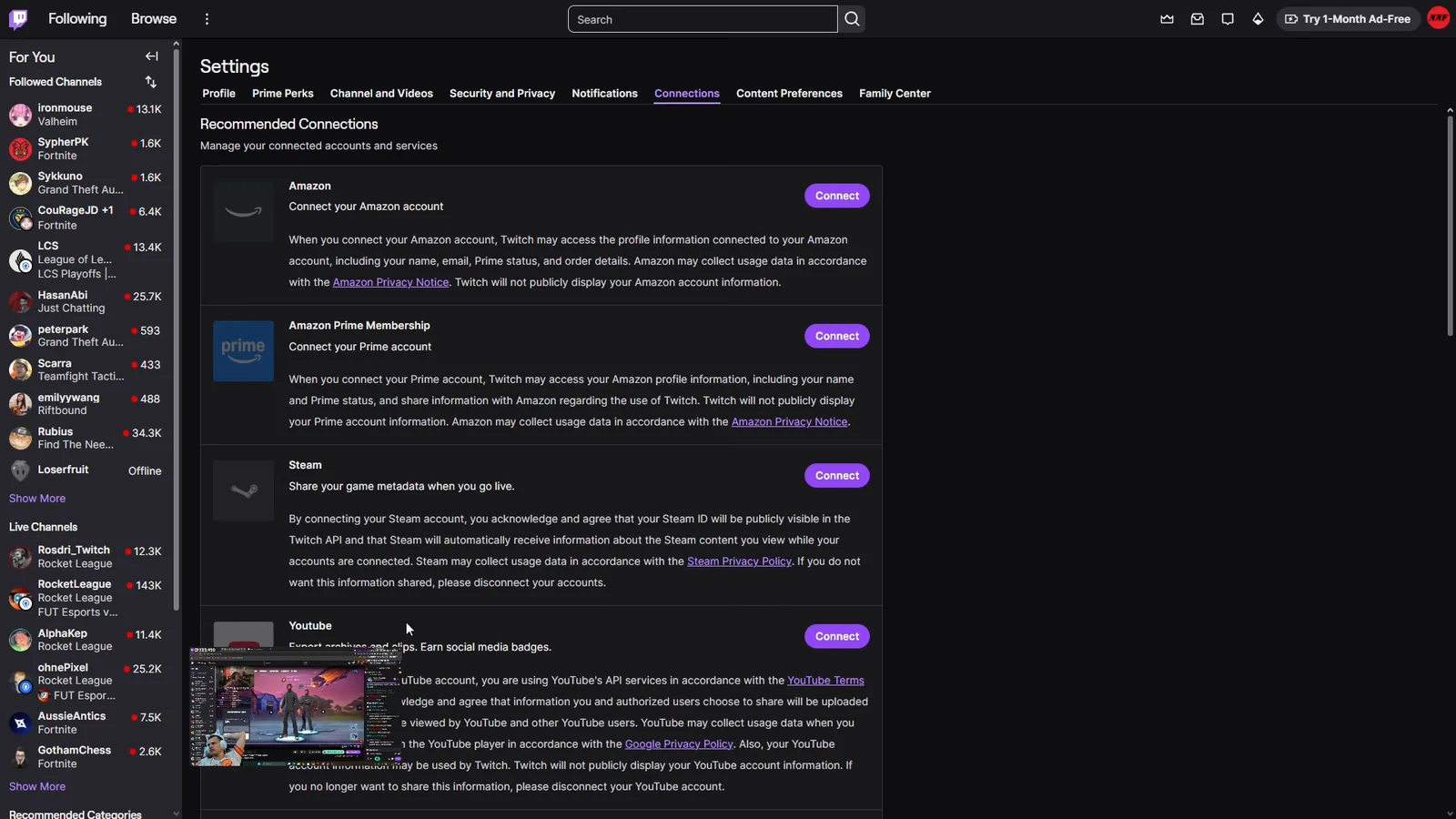Open CouRageJD channel avatar
This screenshot has width=1456, height=819.
coord(20,218)
